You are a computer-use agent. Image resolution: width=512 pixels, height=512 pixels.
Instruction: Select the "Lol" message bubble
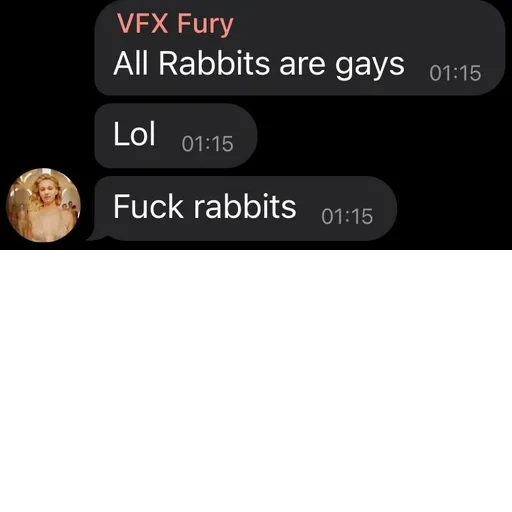[176, 136]
